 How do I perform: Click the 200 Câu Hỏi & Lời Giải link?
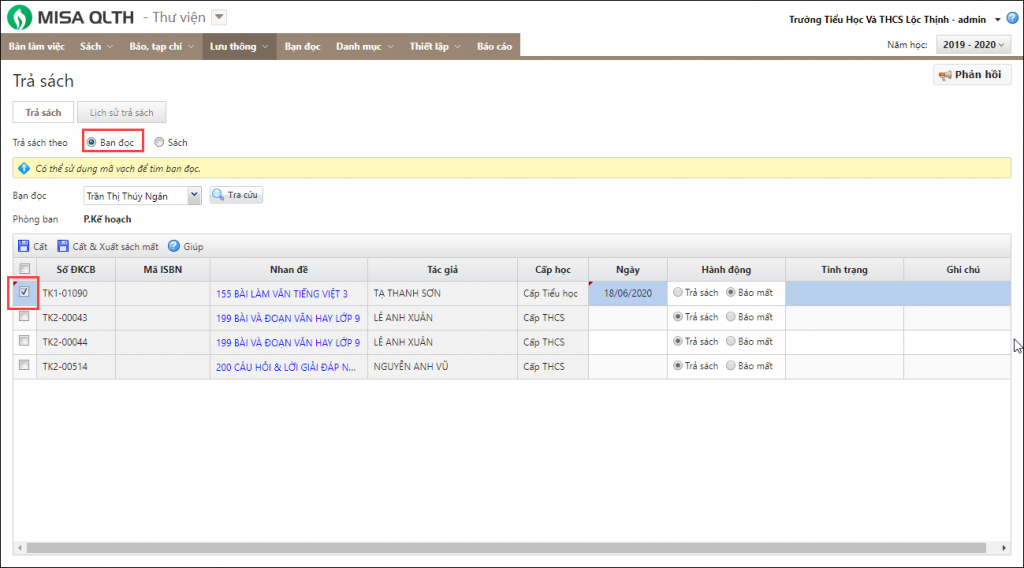(x=287, y=367)
